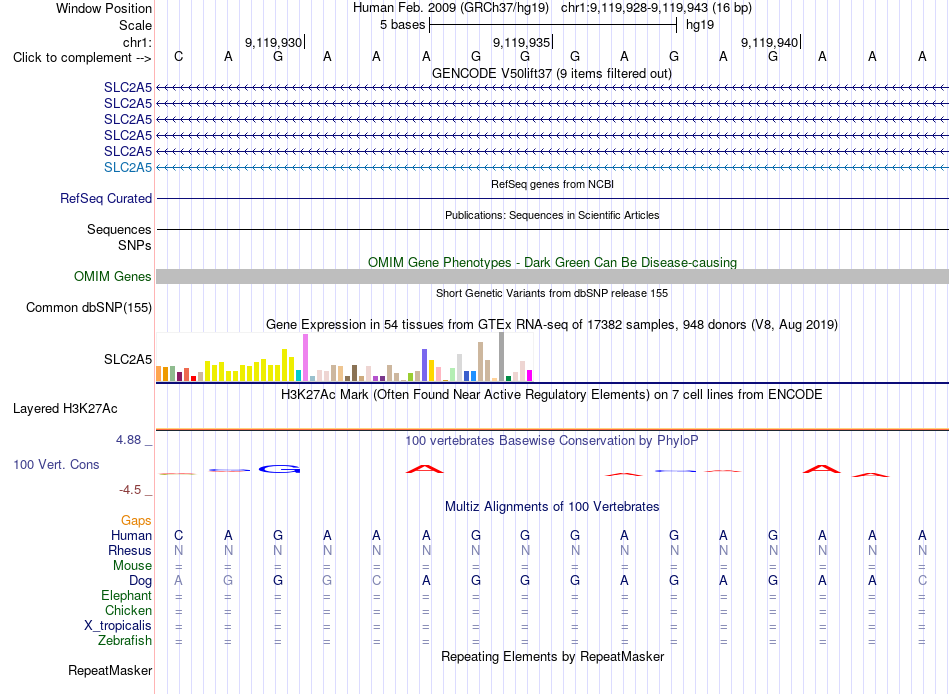Click SLC2A5 label beside the GTEx expression bars
The width and height of the screenshot is (950, 694).
coord(128,359)
